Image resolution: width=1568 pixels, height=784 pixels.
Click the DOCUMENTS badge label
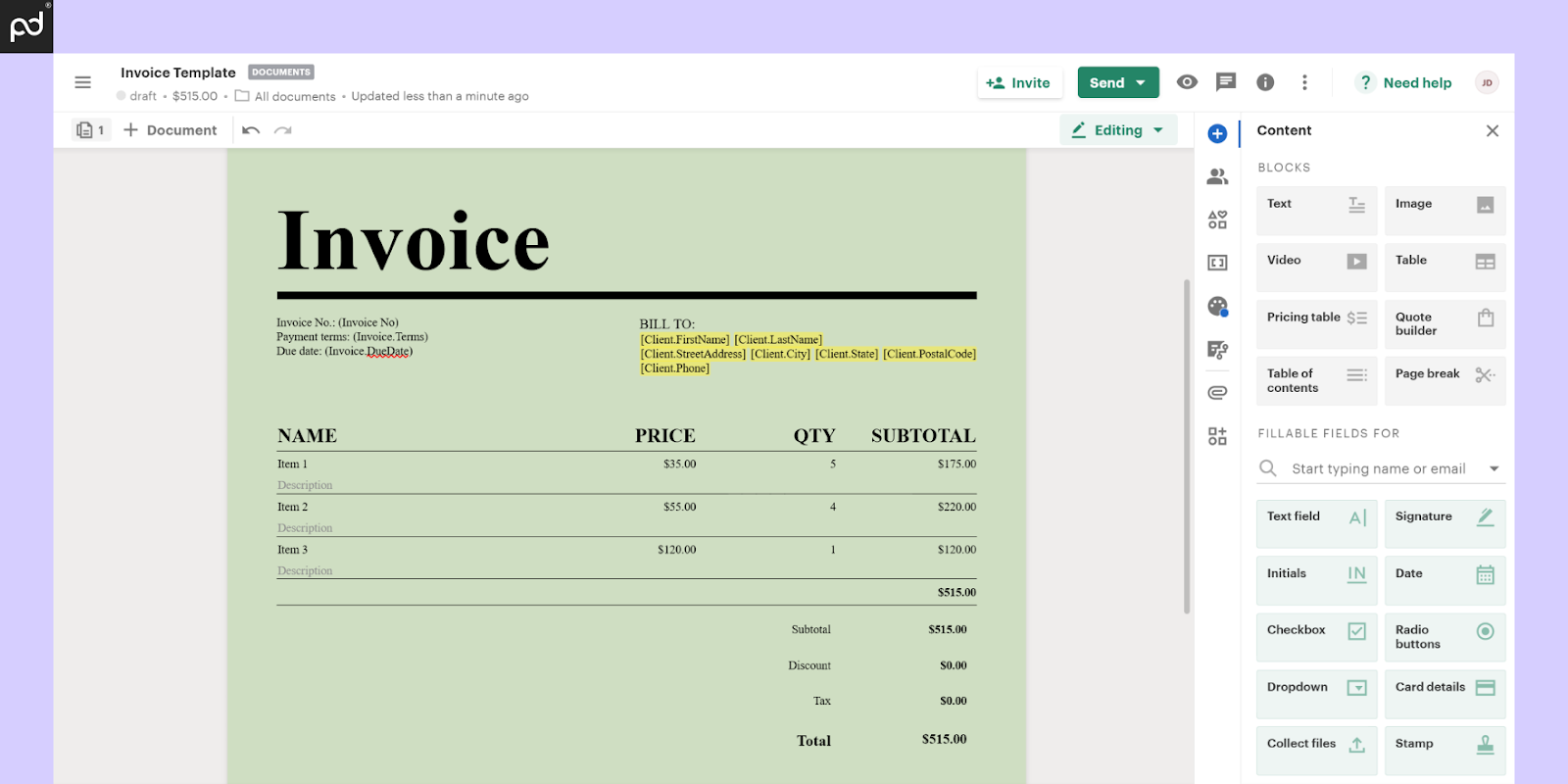click(281, 73)
